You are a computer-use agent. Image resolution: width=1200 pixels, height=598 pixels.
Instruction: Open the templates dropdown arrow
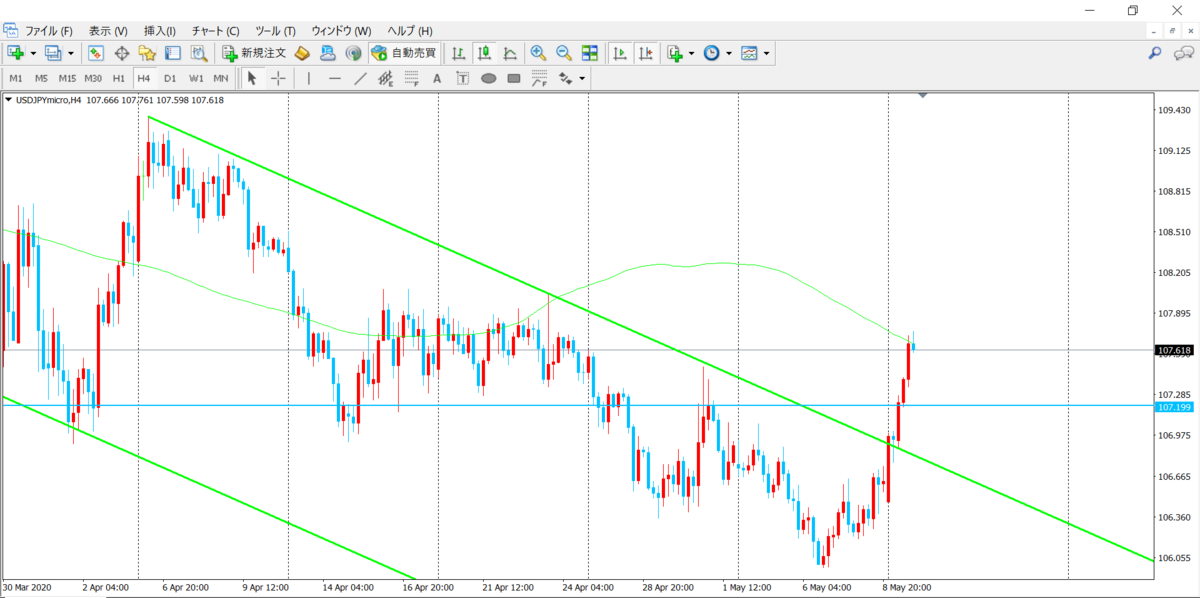[766, 53]
